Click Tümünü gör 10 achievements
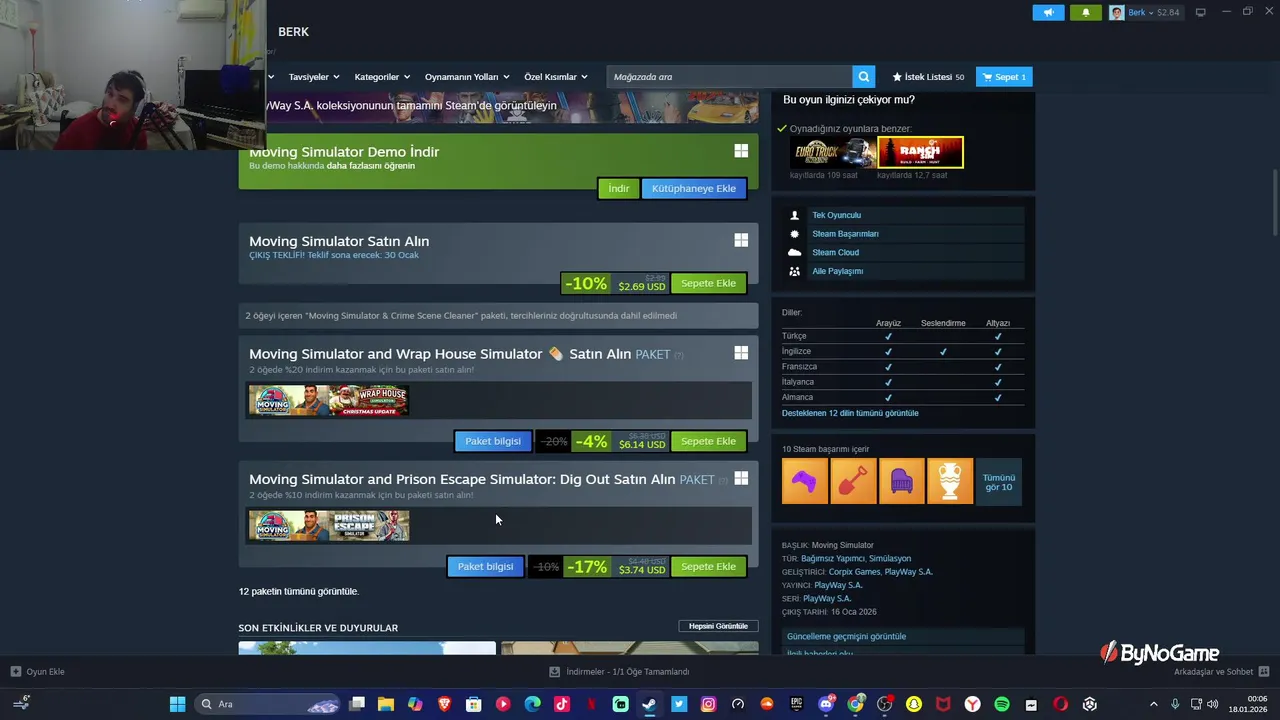Screen dimensions: 1280x720 998,482
